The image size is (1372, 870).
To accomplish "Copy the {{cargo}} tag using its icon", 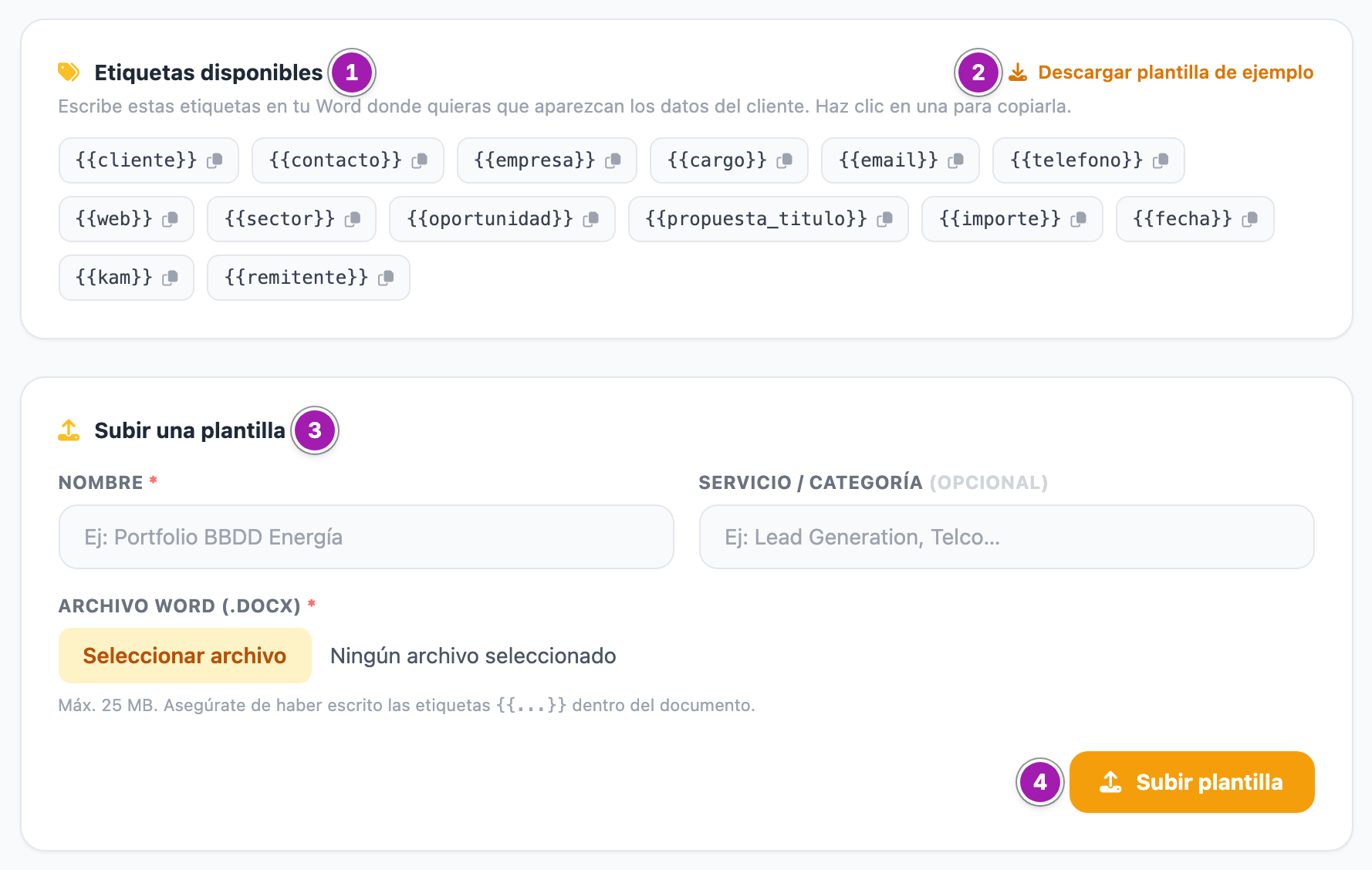I will point(785,160).
